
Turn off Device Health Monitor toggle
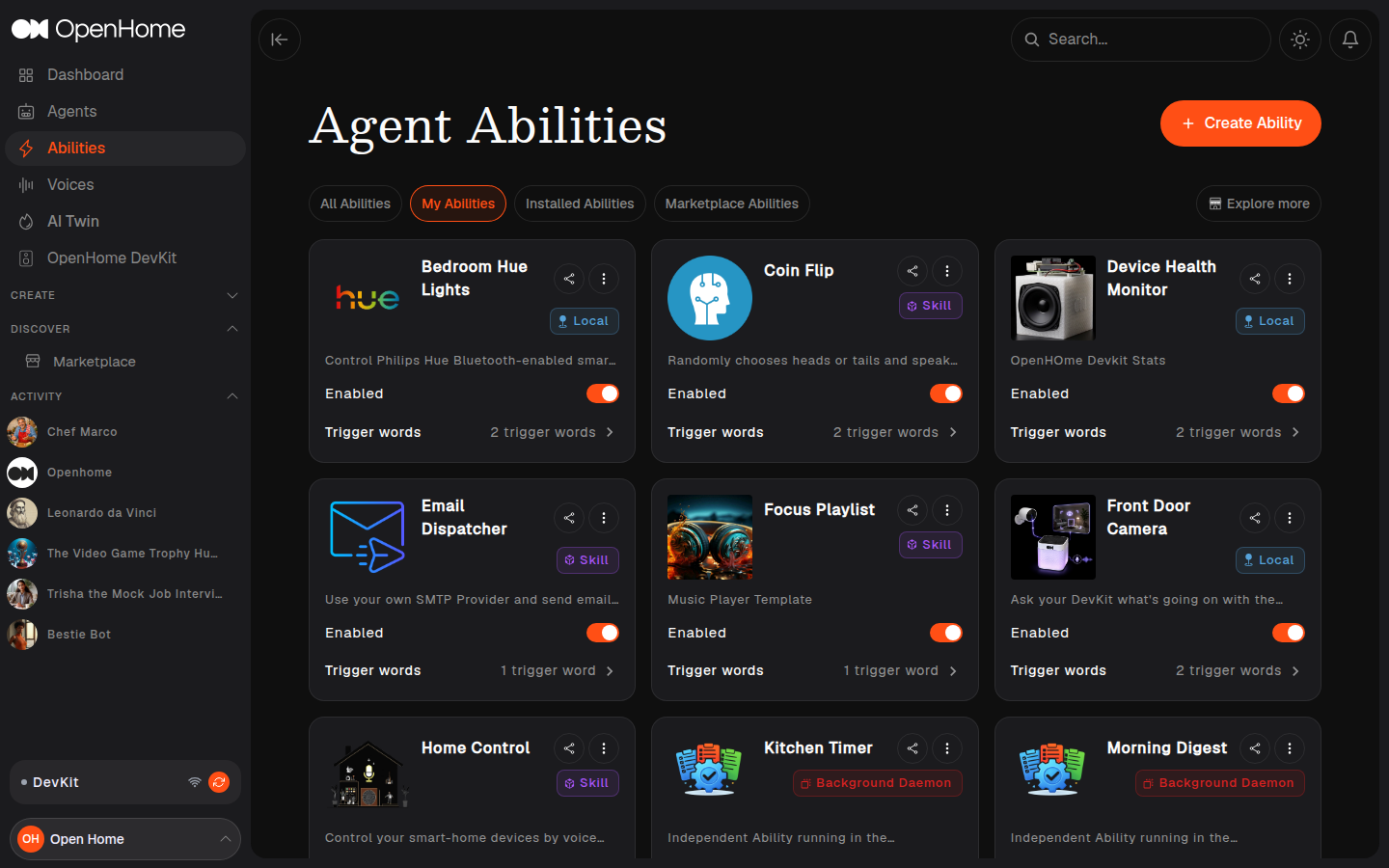pyautogui.click(x=1289, y=393)
